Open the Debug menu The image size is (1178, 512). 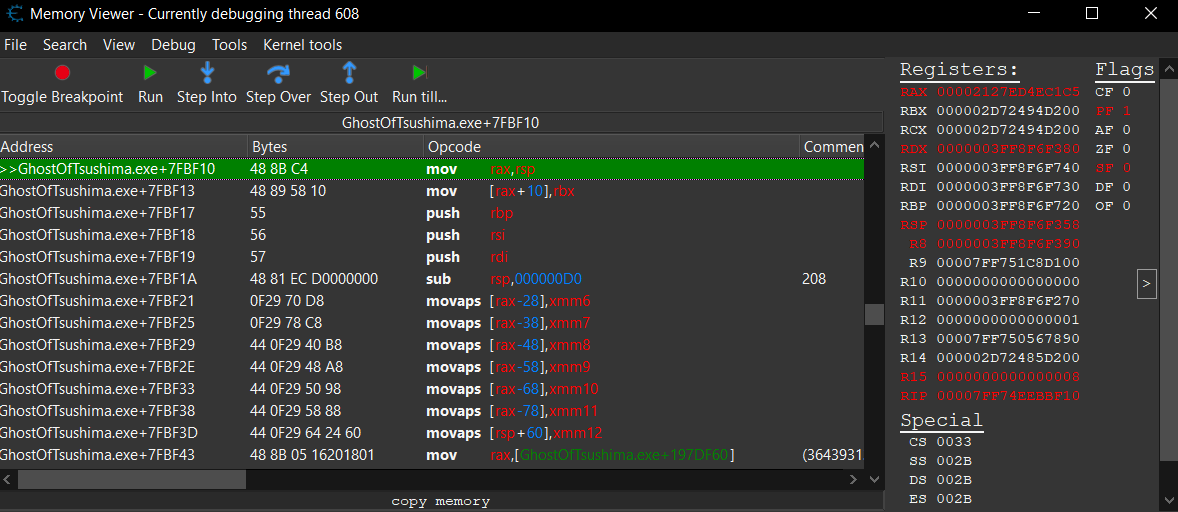coord(173,45)
